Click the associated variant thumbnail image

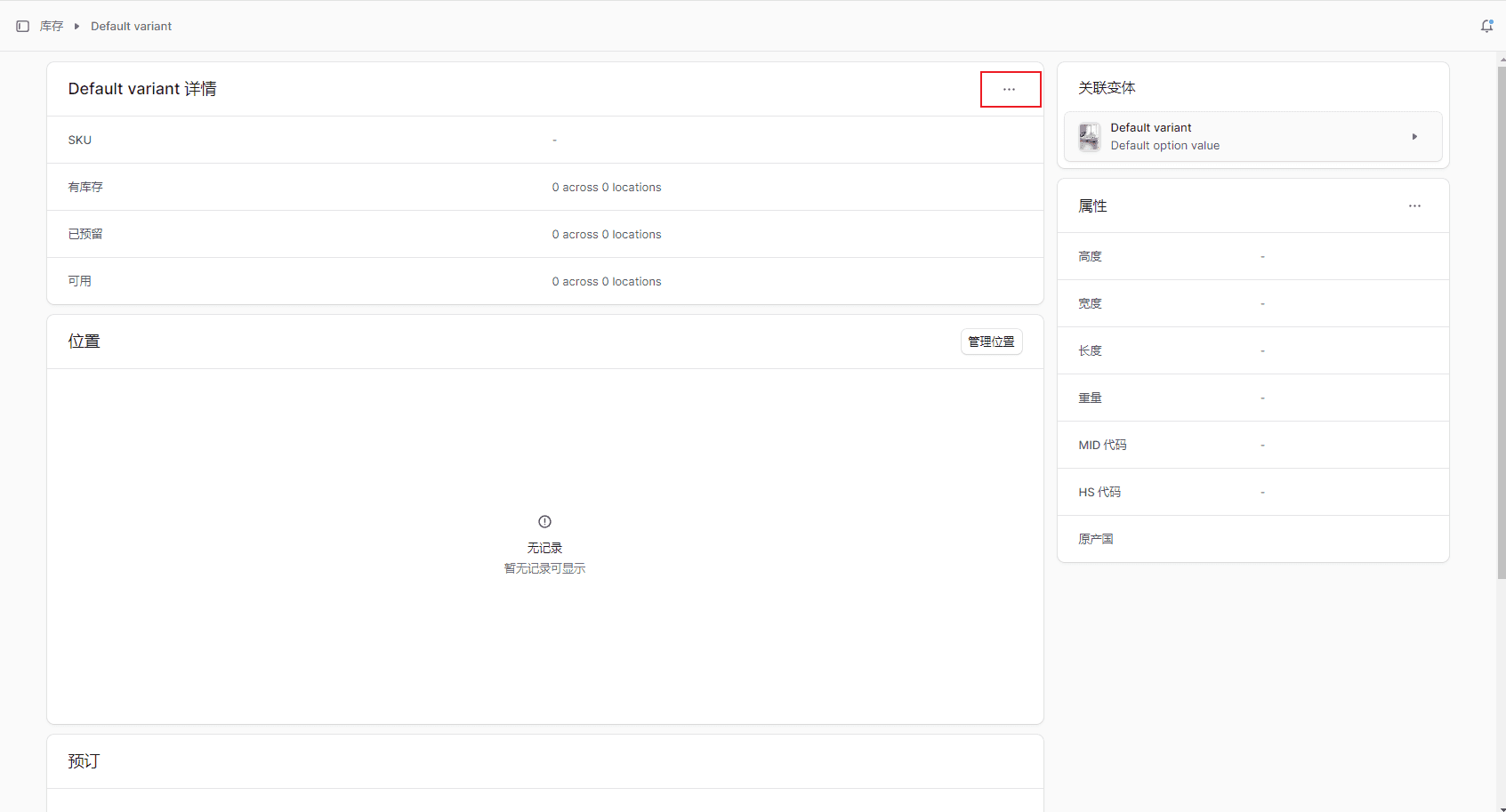pyautogui.click(x=1090, y=137)
